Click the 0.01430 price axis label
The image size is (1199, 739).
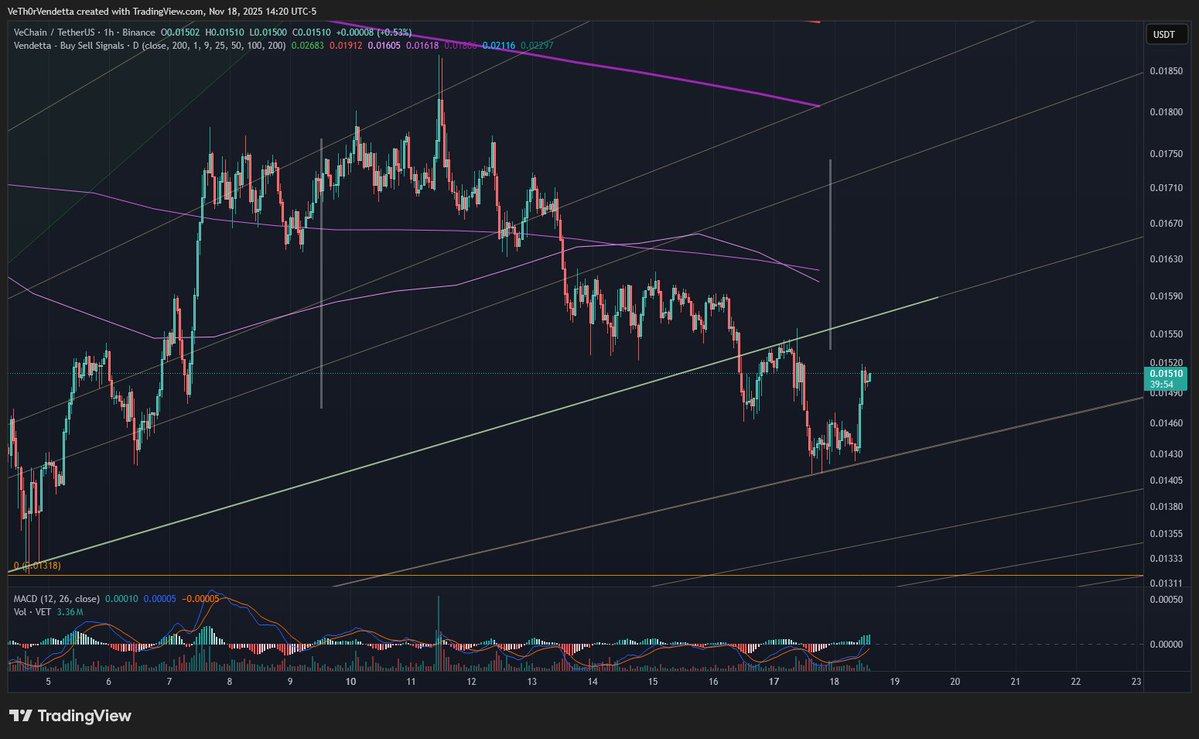pos(1166,454)
